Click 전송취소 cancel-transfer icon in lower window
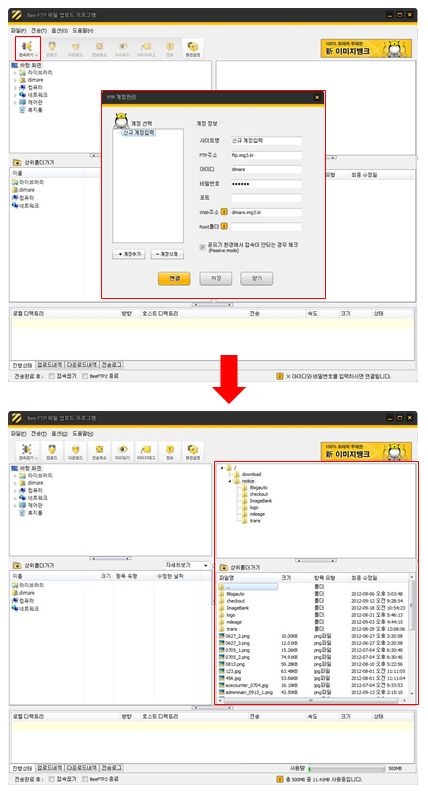428x796 pixels. tap(99, 451)
